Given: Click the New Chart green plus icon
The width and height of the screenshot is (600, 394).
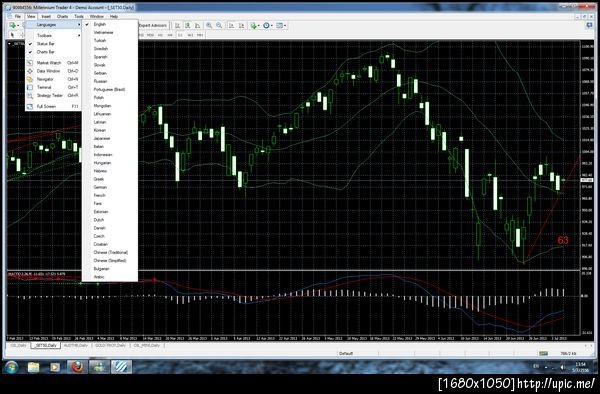Looking at the screenshot, I should tap(13, 25).
